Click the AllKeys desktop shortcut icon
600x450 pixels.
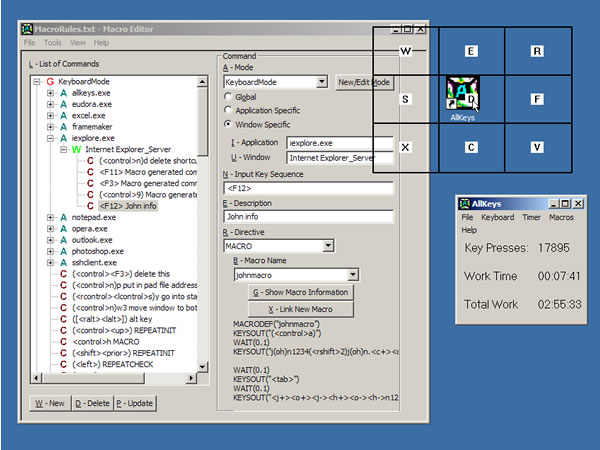click(463, 93)
